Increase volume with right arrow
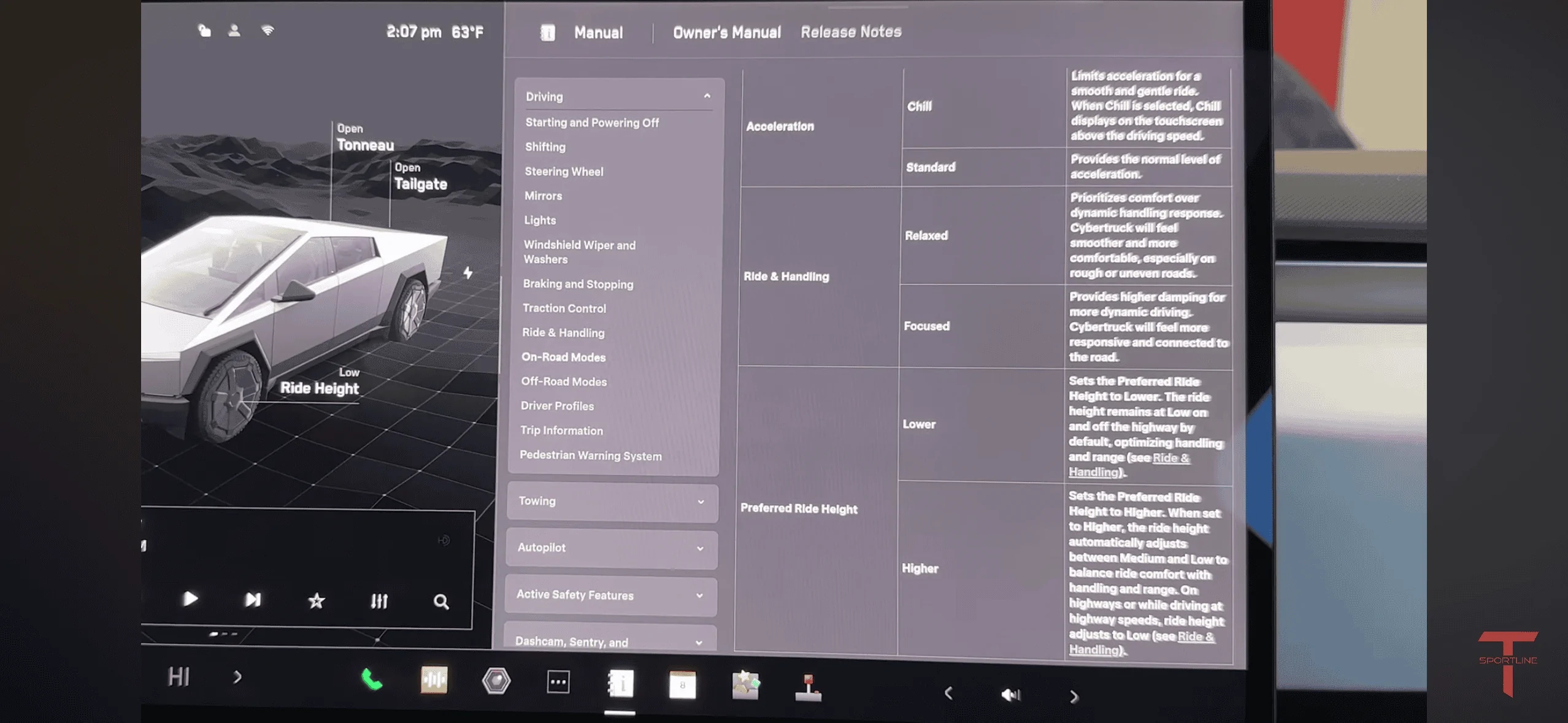This screenshot has height=723, width=1568. pos(1074,697)
